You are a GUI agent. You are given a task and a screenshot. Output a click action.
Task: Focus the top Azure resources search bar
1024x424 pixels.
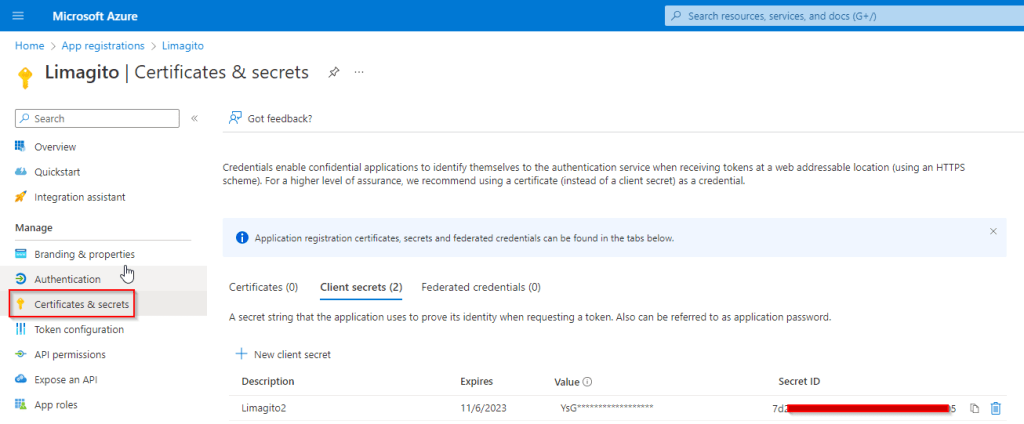[x=840, y=16]
